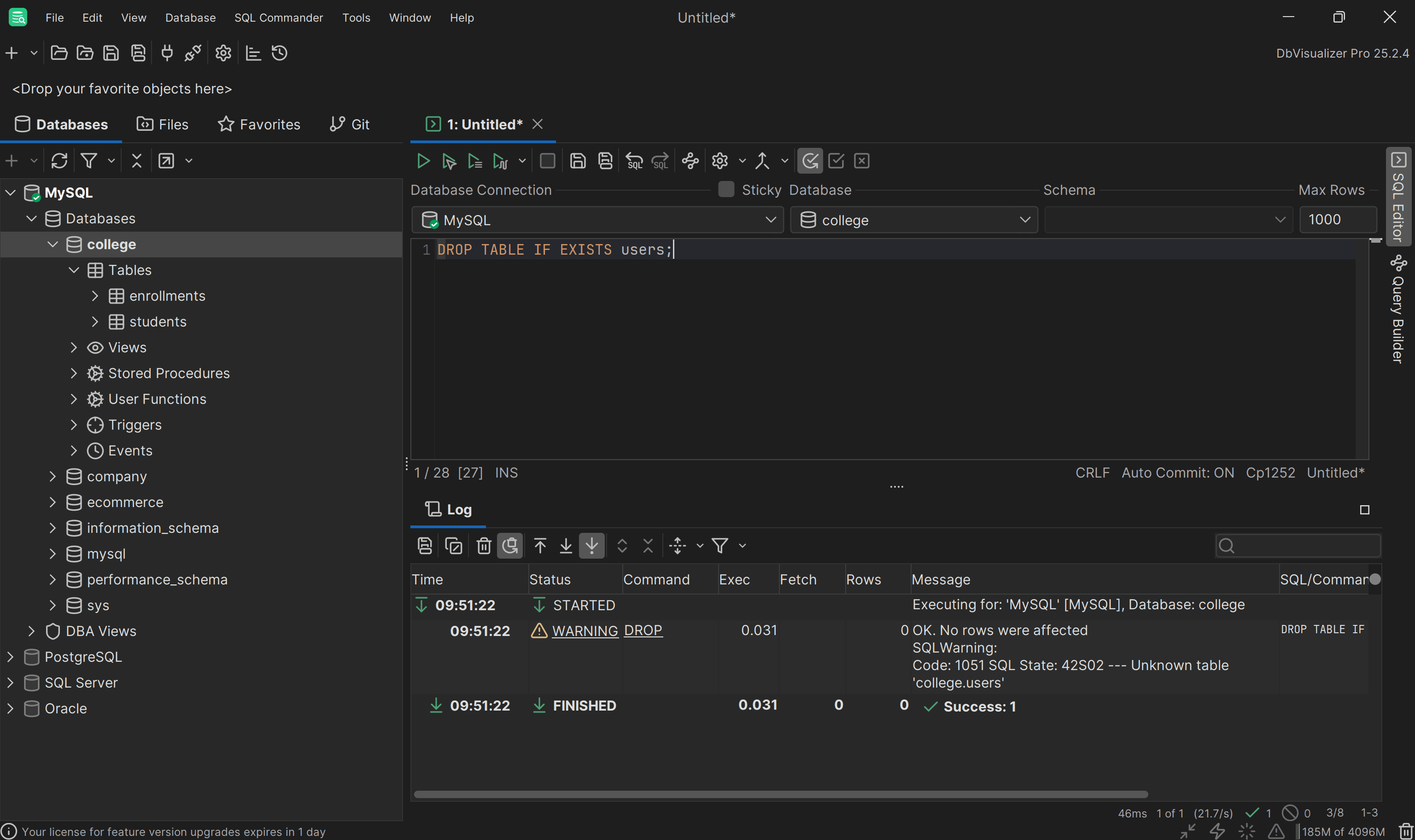
Task: Expand all log entries icon
Action: click(x=622, y=546)
